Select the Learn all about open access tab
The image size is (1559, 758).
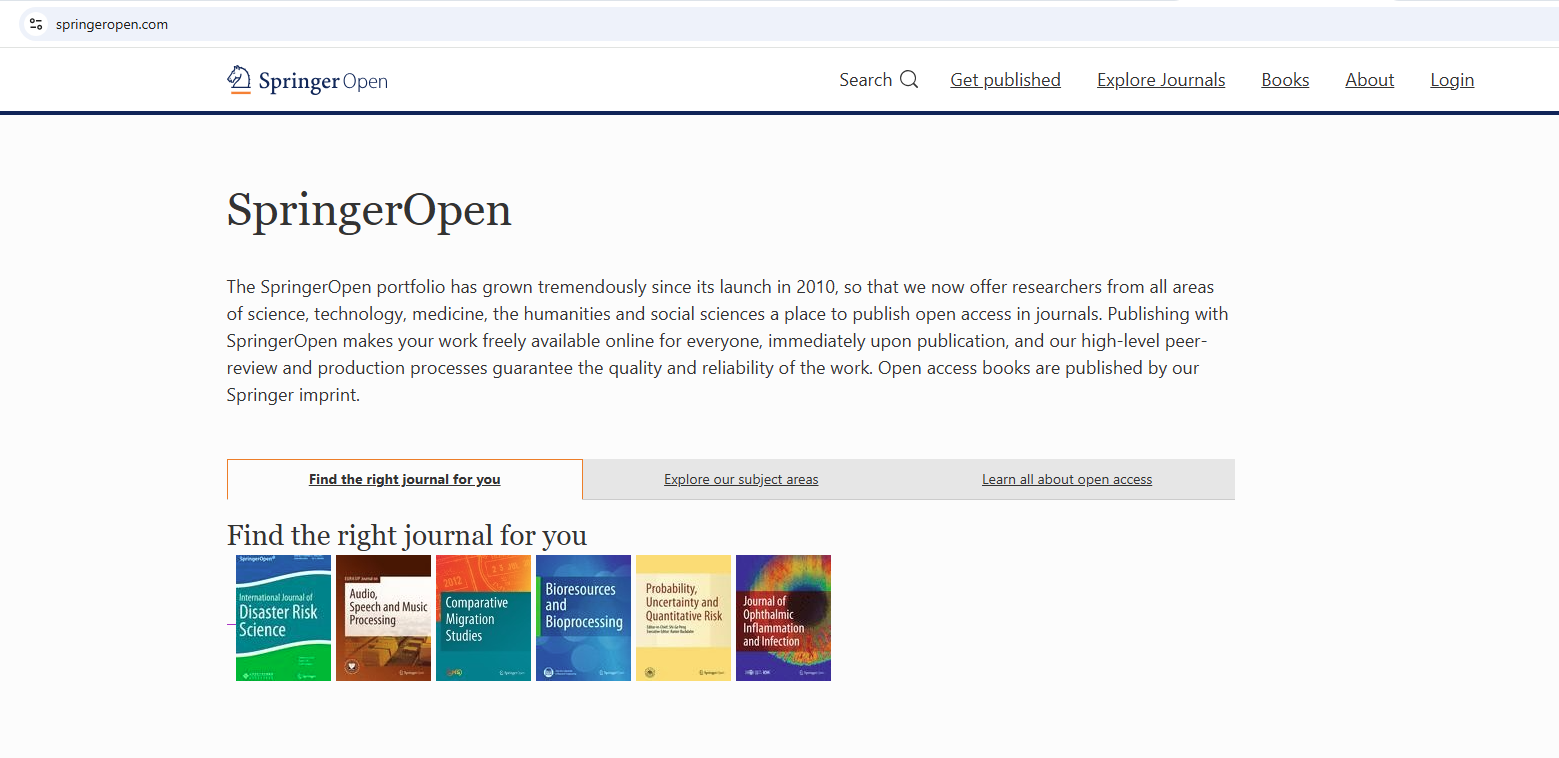pyautogui.click(x=1066, y=479)
